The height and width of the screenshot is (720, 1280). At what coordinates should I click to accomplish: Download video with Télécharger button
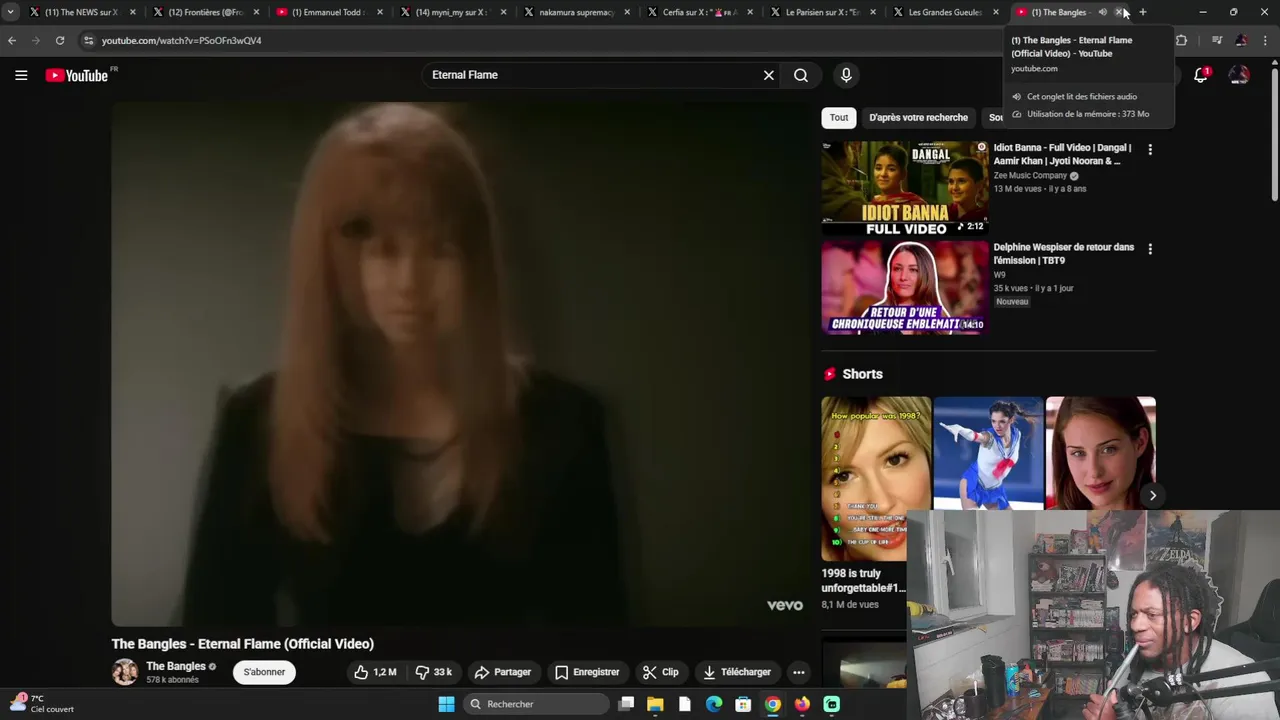[x=736, y=672]
